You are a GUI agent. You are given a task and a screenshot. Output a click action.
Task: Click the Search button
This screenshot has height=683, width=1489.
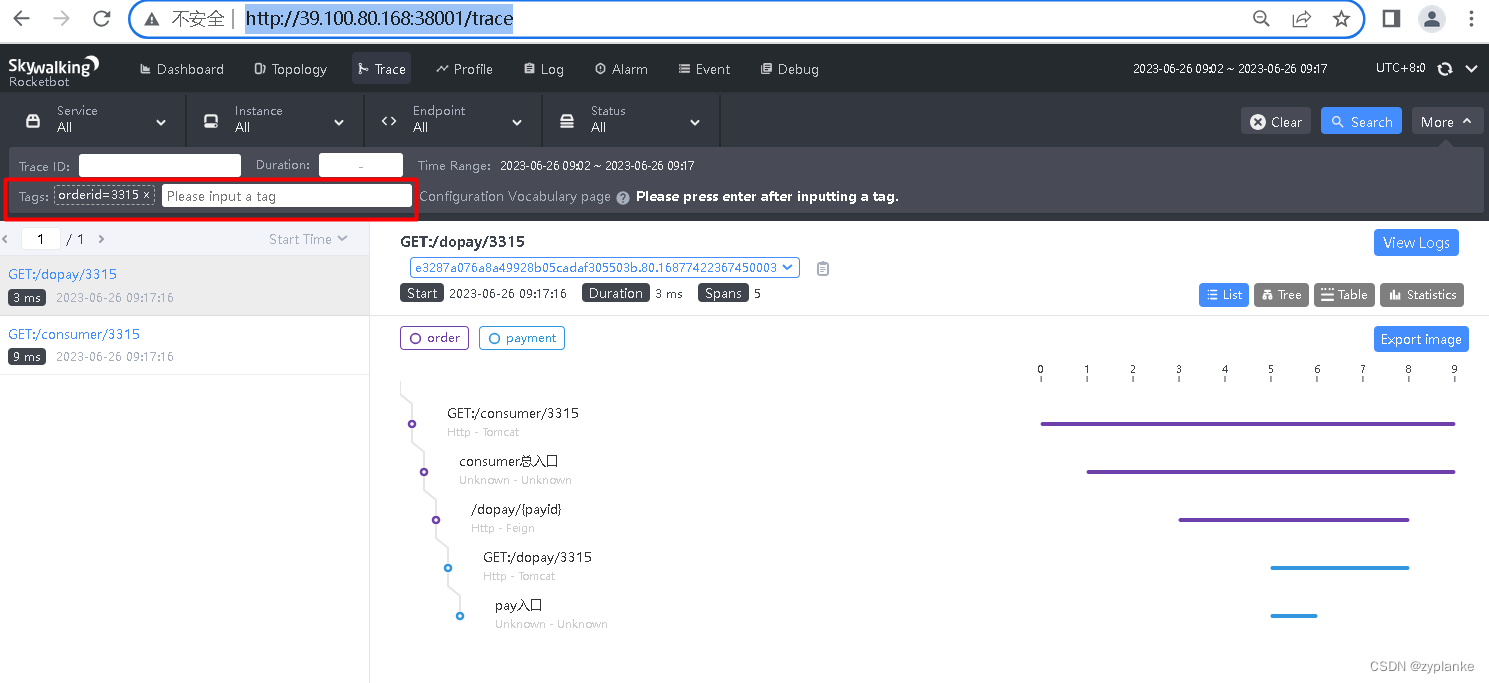point(1361,120)
